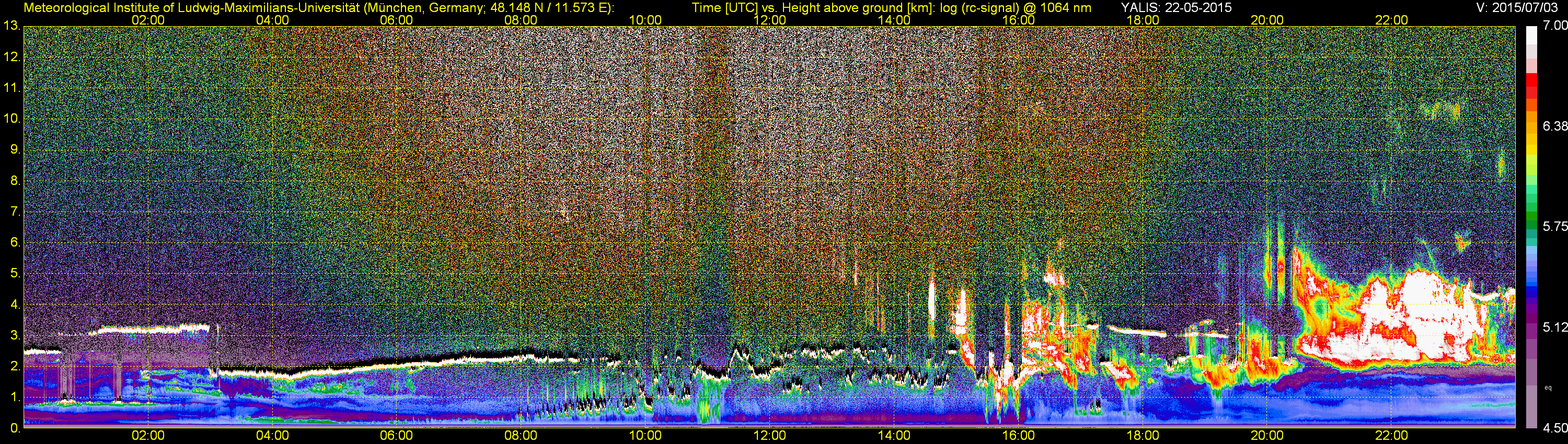Click the 16:00 label on the bottom time axis
The width and height of the screenshot is (1568, 444).
[x=1018, y=436]
